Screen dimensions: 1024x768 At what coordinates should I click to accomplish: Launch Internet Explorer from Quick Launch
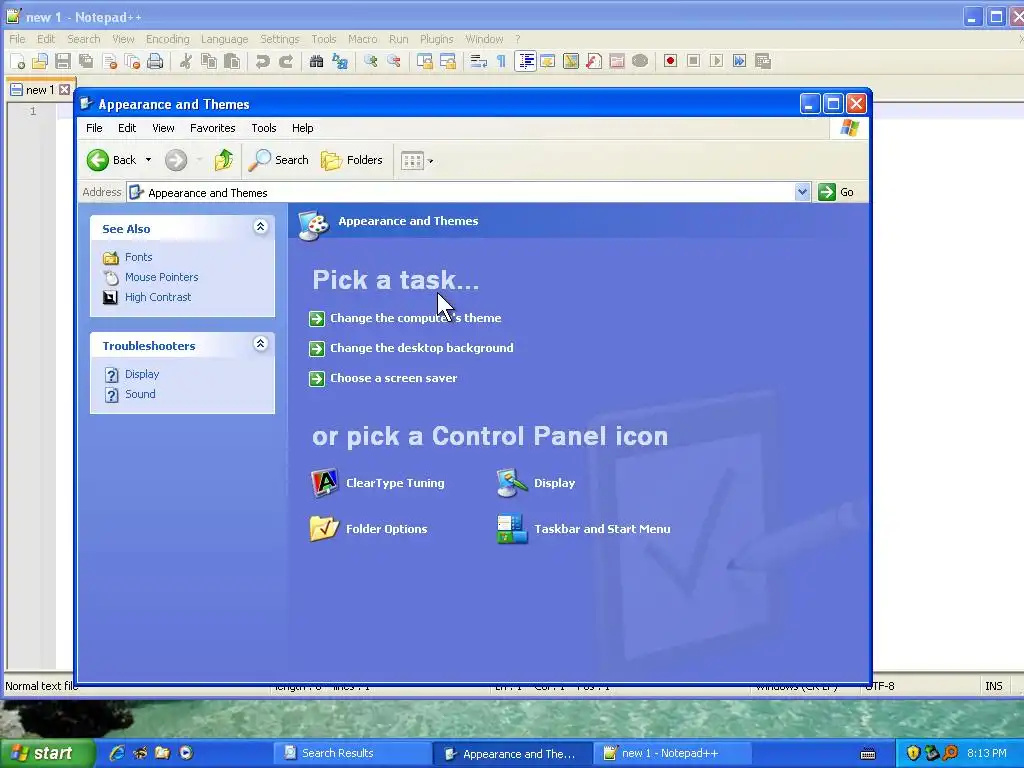click(x=117, y=753)
